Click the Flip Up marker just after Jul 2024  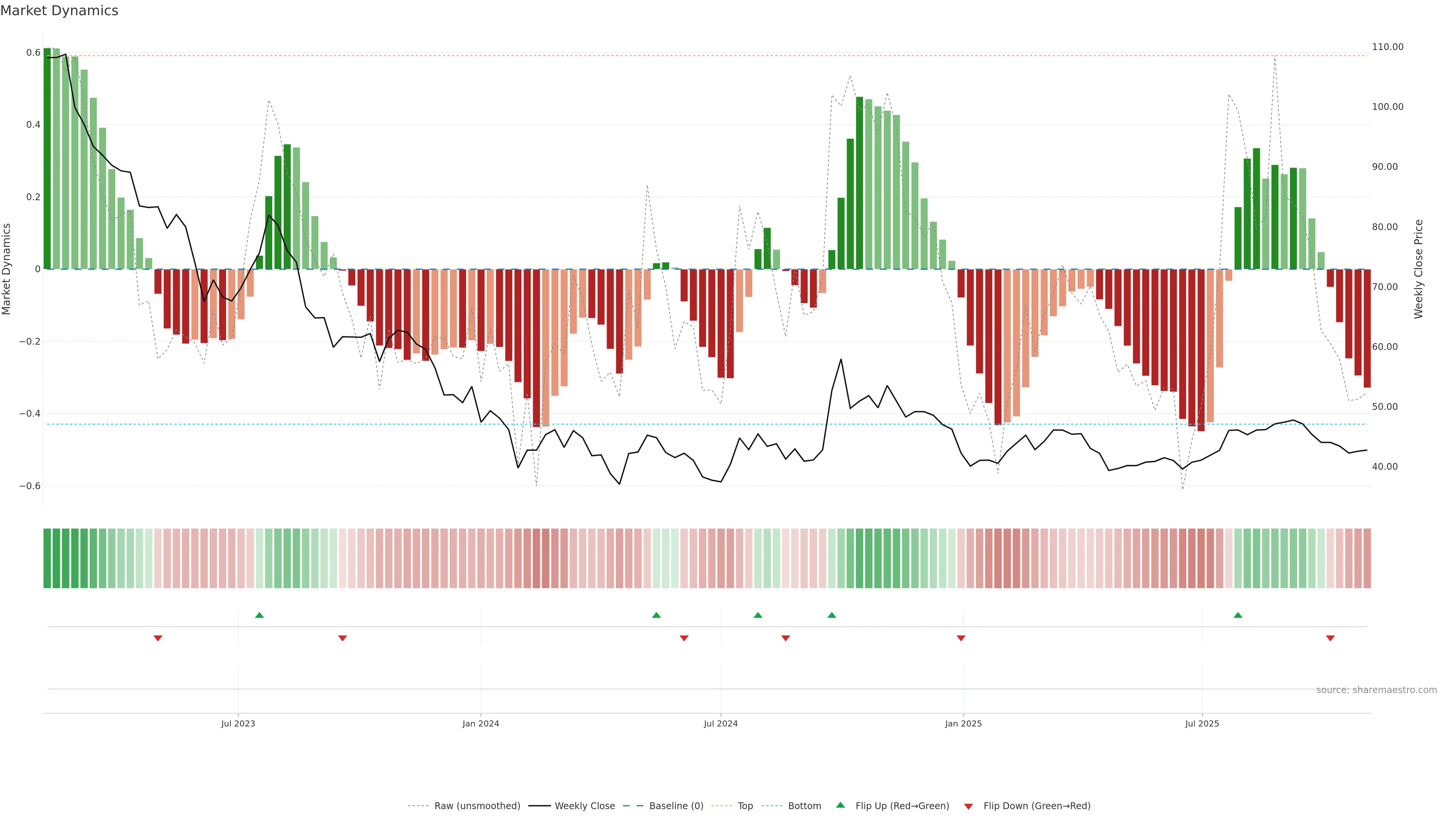coord(758,615)
